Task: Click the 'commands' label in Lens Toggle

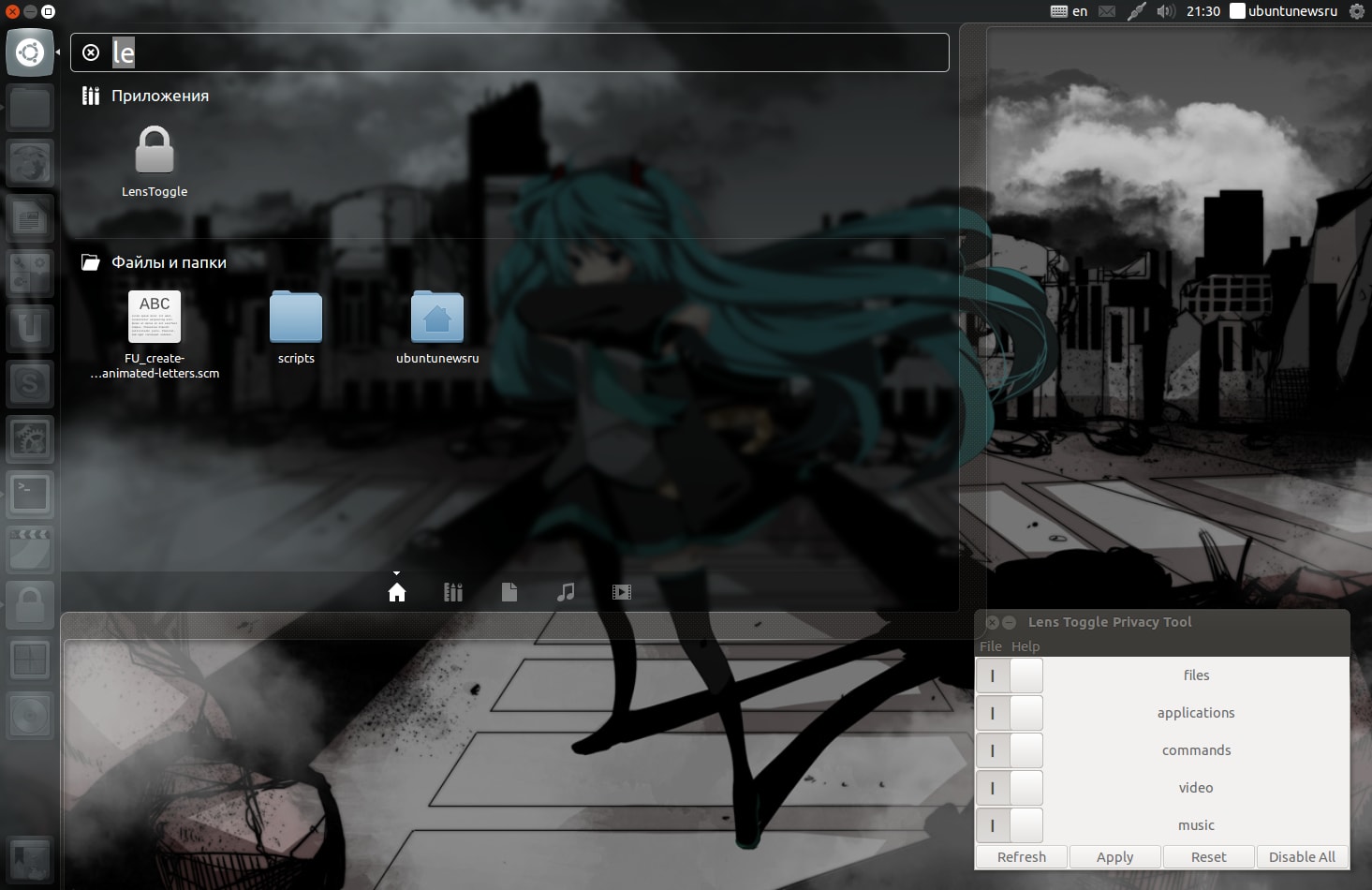Action: pos(1197,750)
